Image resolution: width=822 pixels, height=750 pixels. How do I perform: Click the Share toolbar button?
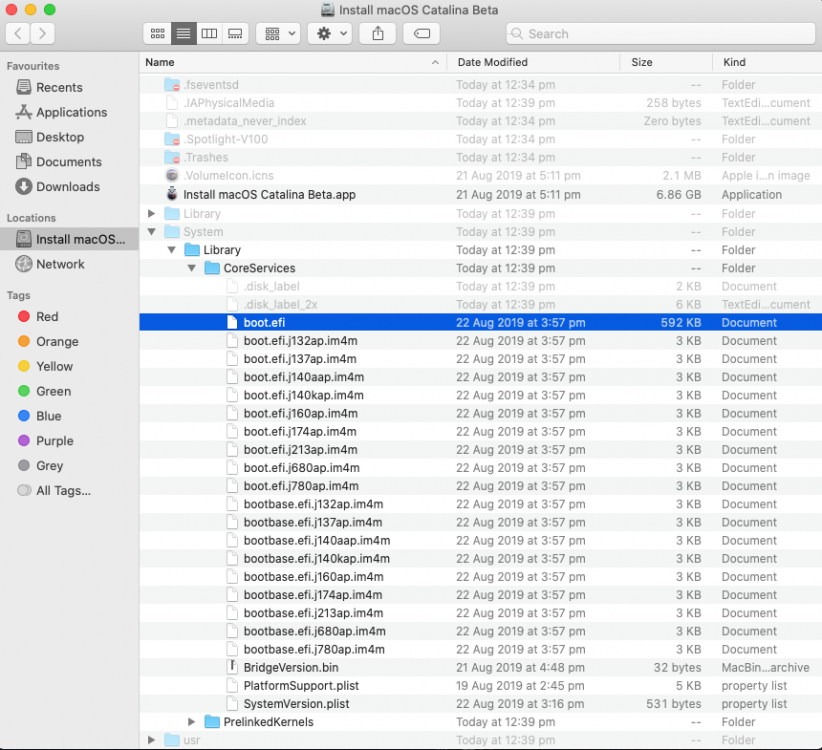click(377, 34)
